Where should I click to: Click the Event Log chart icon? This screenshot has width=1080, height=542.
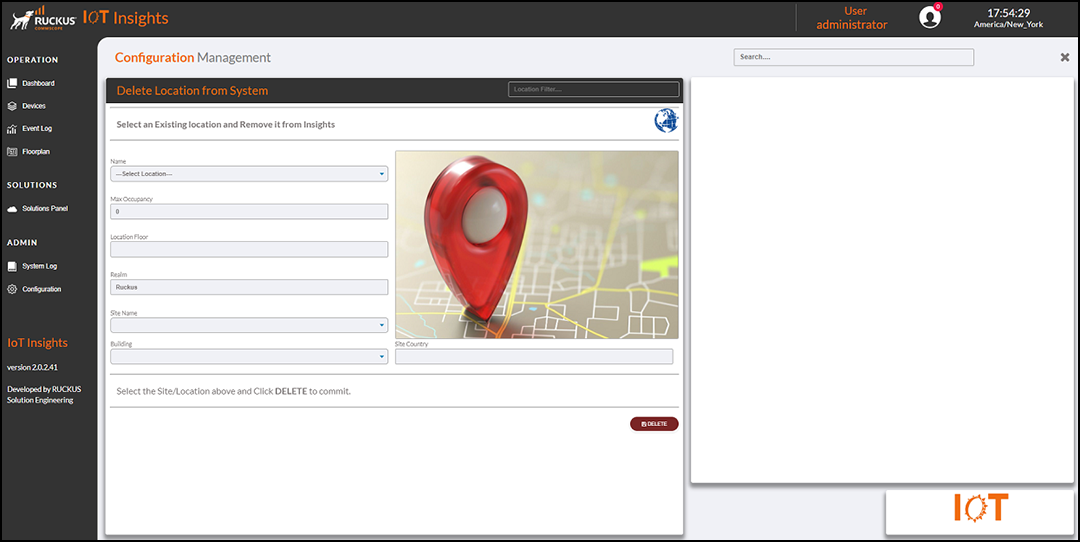coord(12,129)
